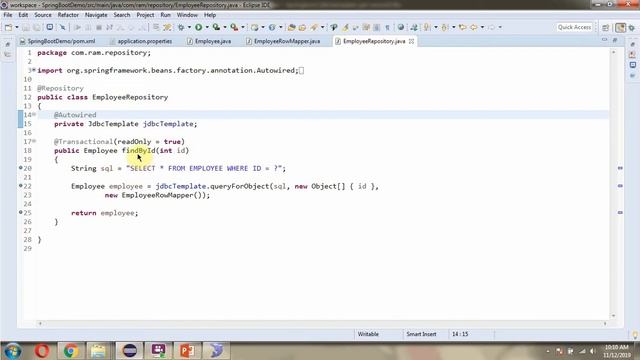The height and width of the screenshot is (360, 640).
Task: Click the Next Annotation icon
Action: (x=427, y=27)
